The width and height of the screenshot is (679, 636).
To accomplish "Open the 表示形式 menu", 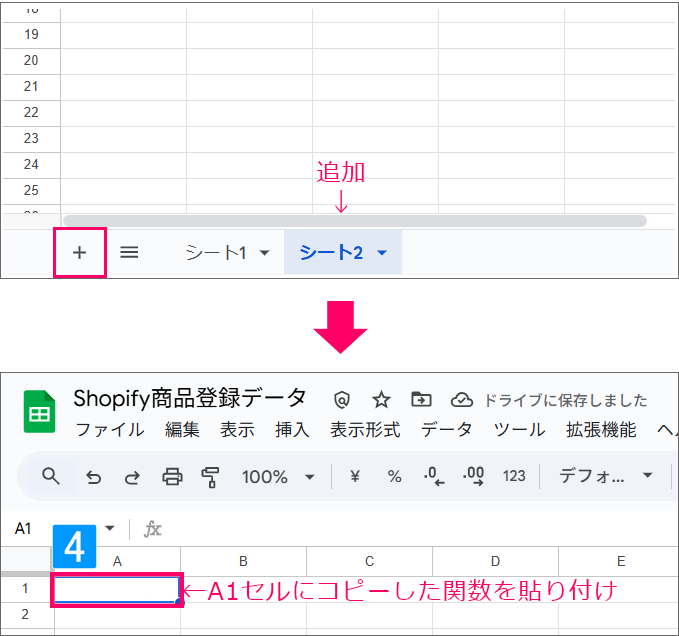I will tap(365, 430).
